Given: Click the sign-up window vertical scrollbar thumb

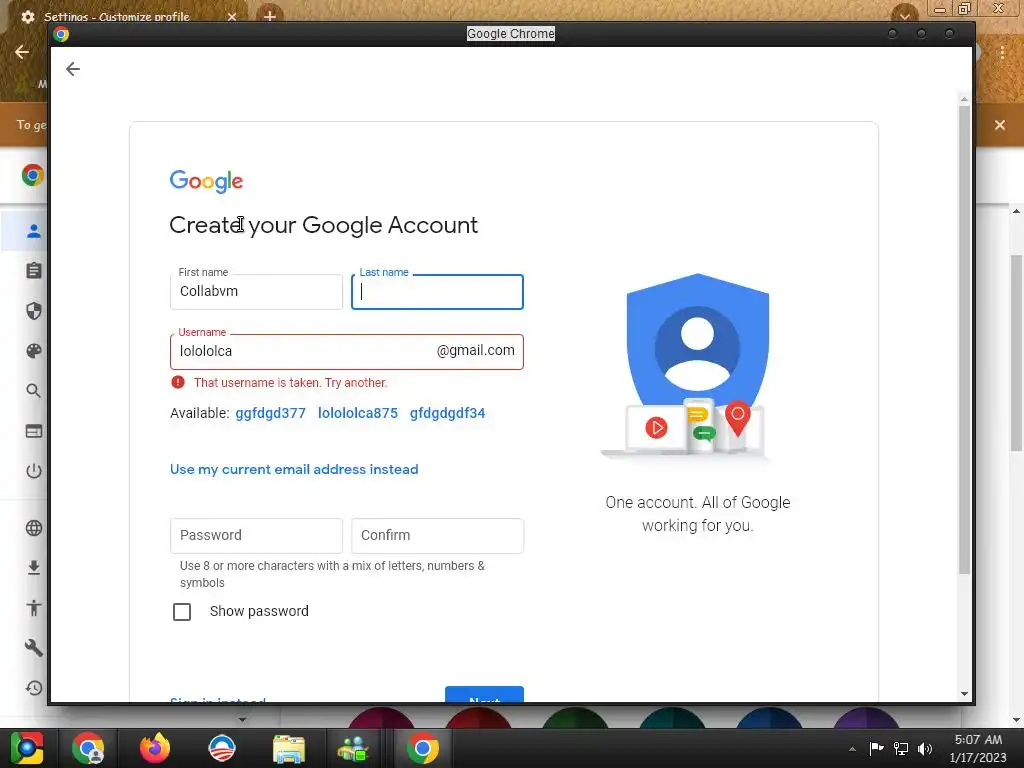Looking at the screenshot, I should point(964,340).
